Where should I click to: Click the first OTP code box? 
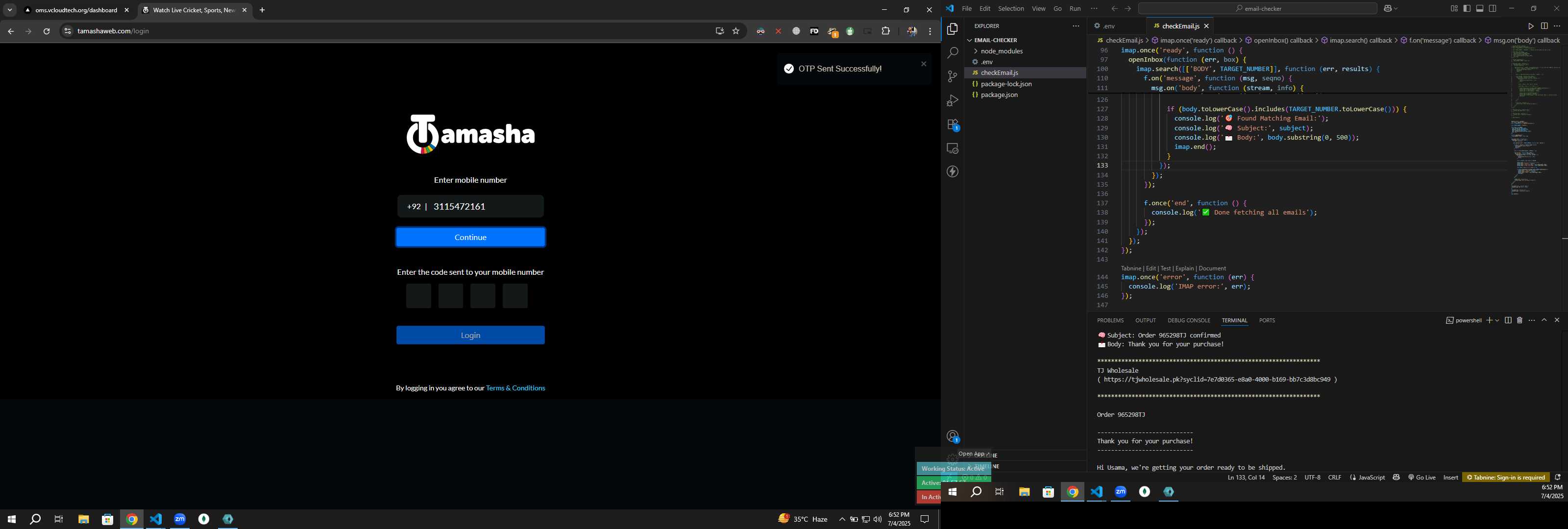(x=418, y=296)
